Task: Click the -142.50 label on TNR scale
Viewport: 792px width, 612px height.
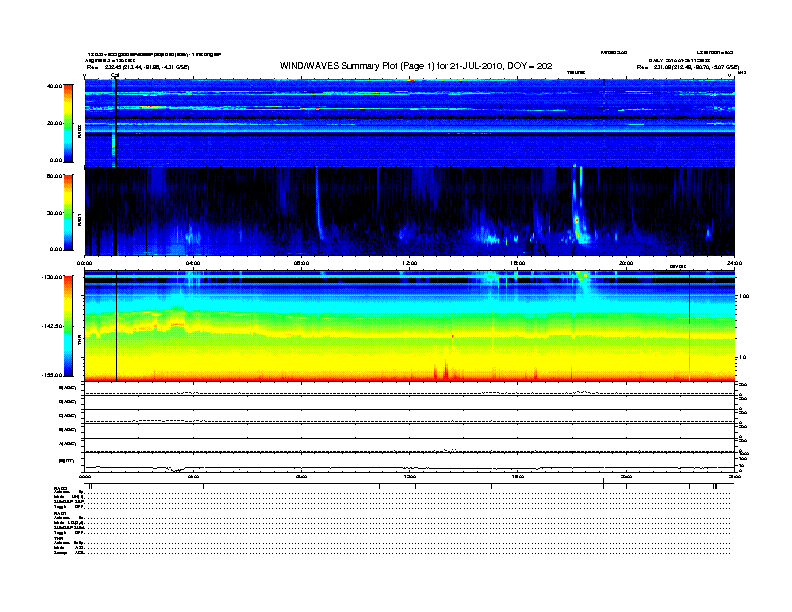Action: pyautogui.click(x=52, y=326)
